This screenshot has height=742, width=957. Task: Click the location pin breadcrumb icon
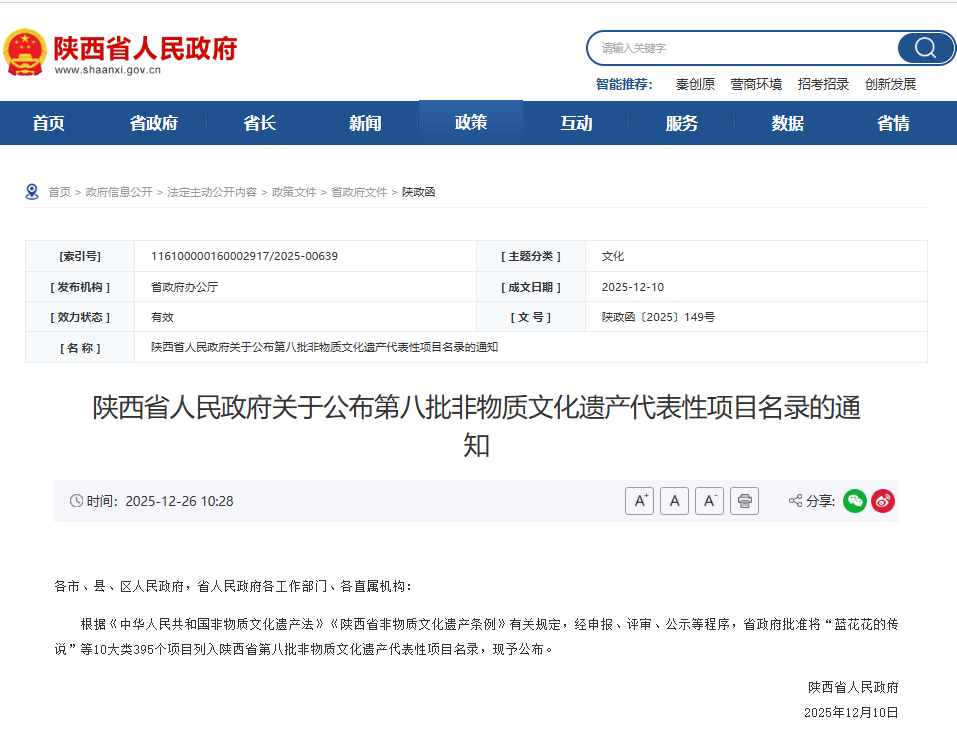pyautogui.click(x=32, y=192)
